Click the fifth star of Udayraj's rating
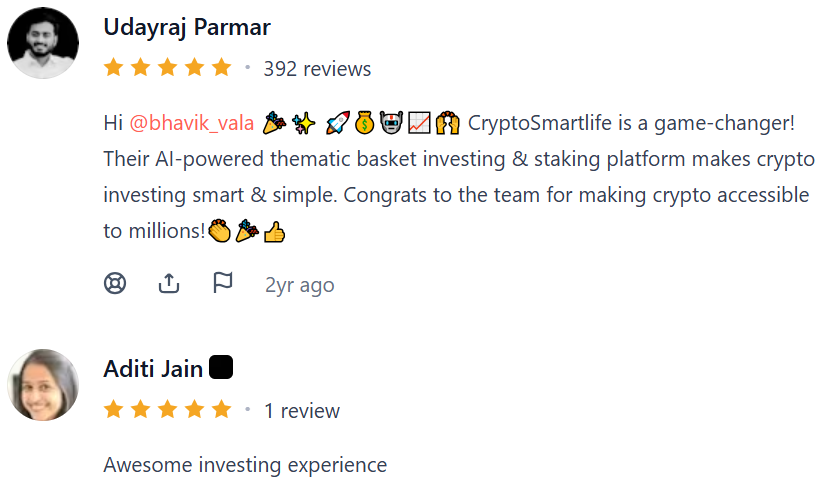Image resolution: width=820 pixels, height=479 pixels. (x=221, y=68)
